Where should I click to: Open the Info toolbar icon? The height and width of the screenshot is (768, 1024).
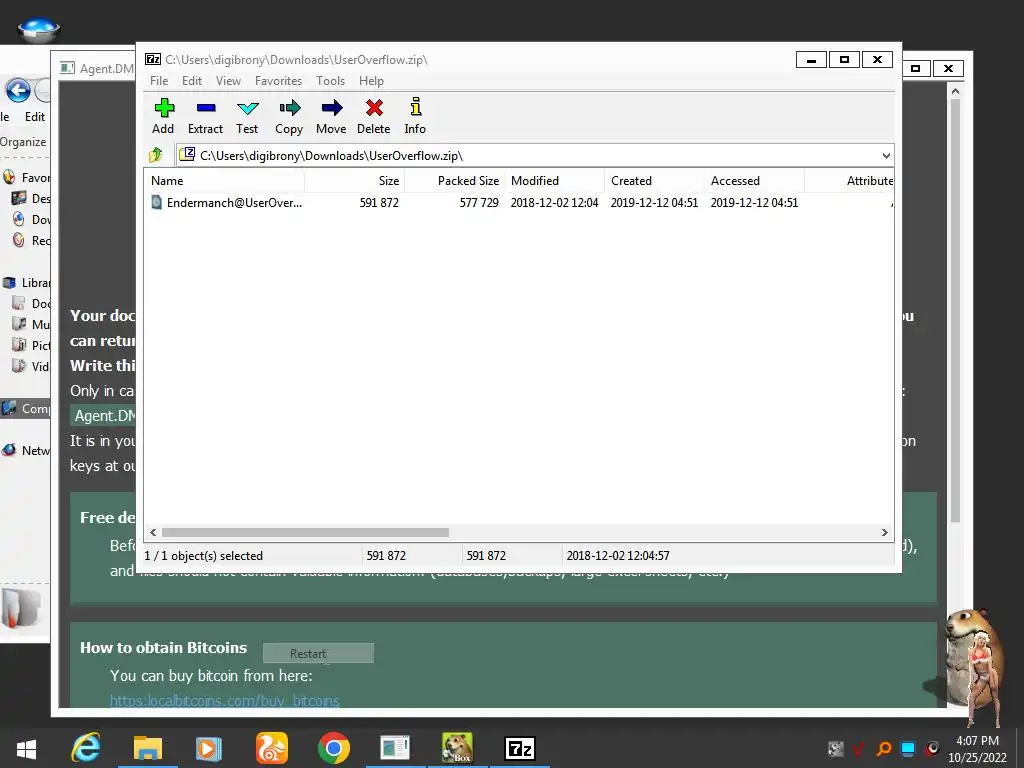[x=415, y=117]
